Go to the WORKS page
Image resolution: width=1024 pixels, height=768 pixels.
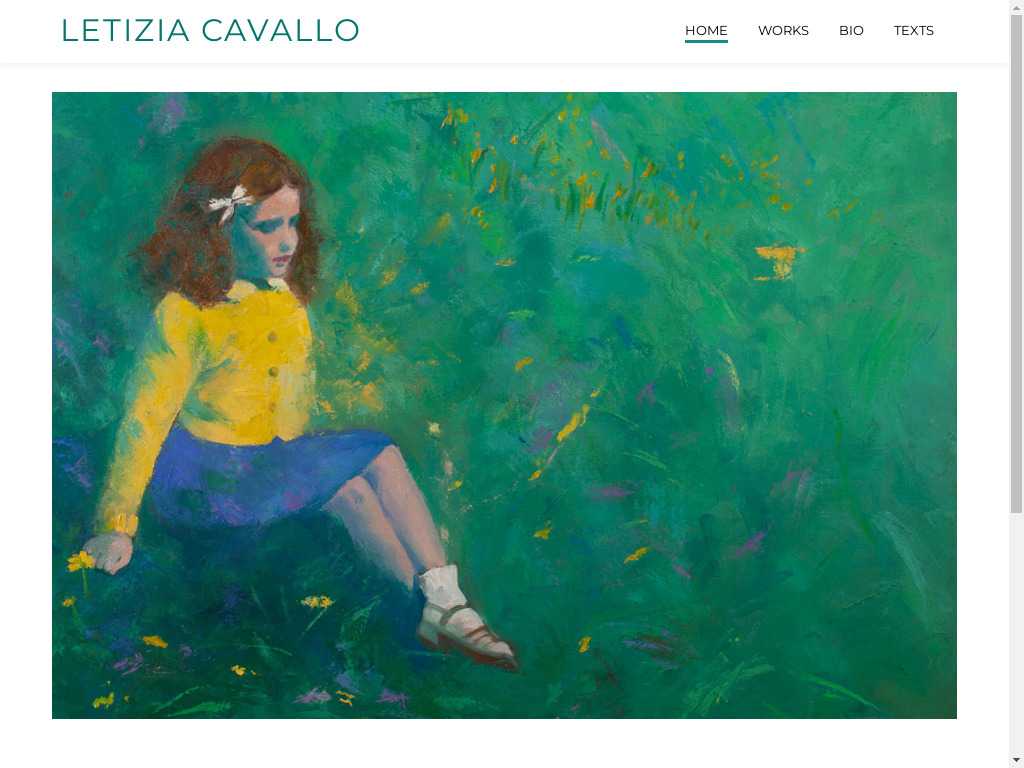tap(783, 31)
